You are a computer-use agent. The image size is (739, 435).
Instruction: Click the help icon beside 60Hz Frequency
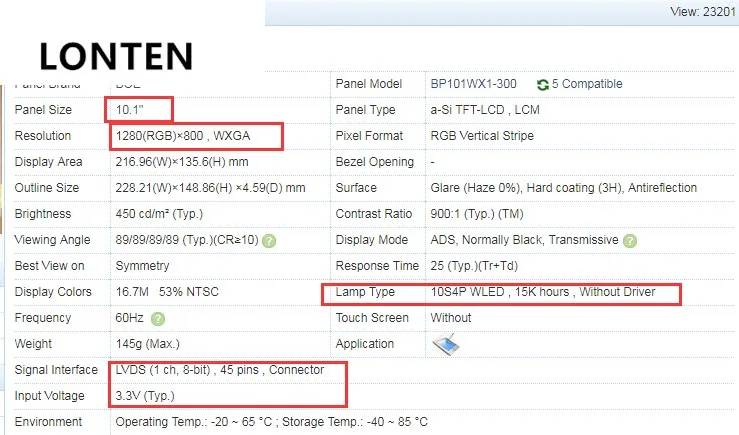coord(158,319)
